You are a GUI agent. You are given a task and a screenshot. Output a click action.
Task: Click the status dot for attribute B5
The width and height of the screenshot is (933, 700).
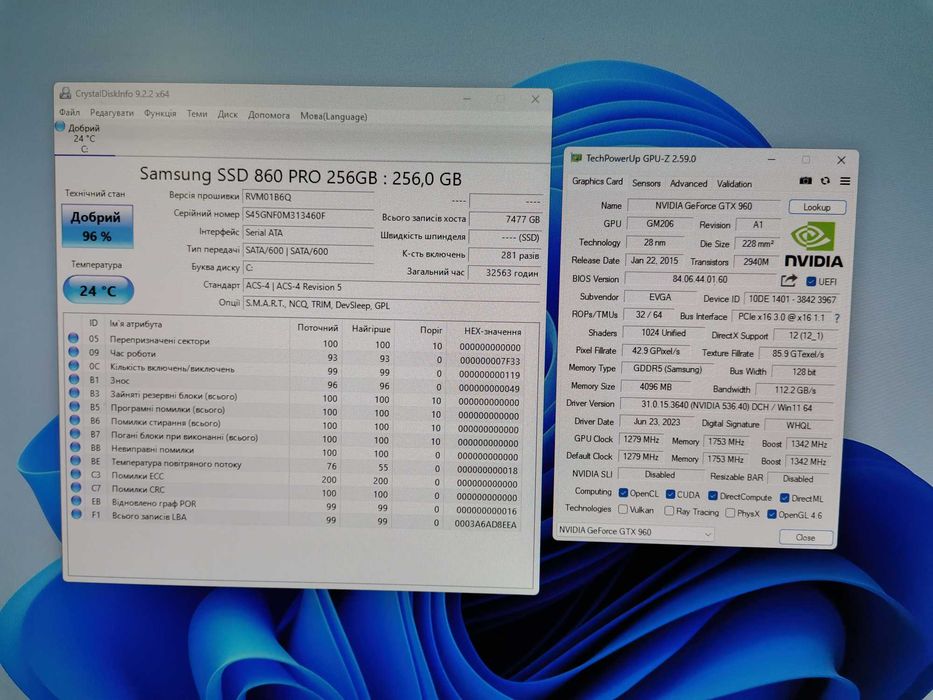[x=74, y=407]
